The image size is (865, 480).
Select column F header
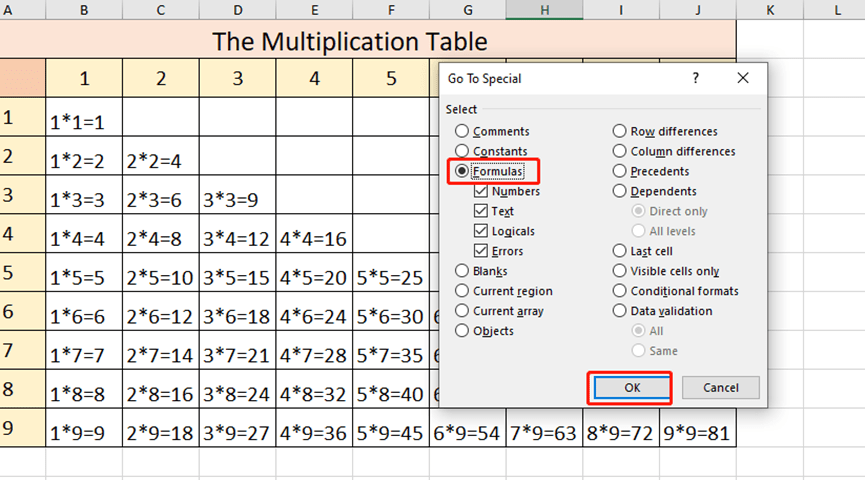pyautogui.click(x=391, y=9)
